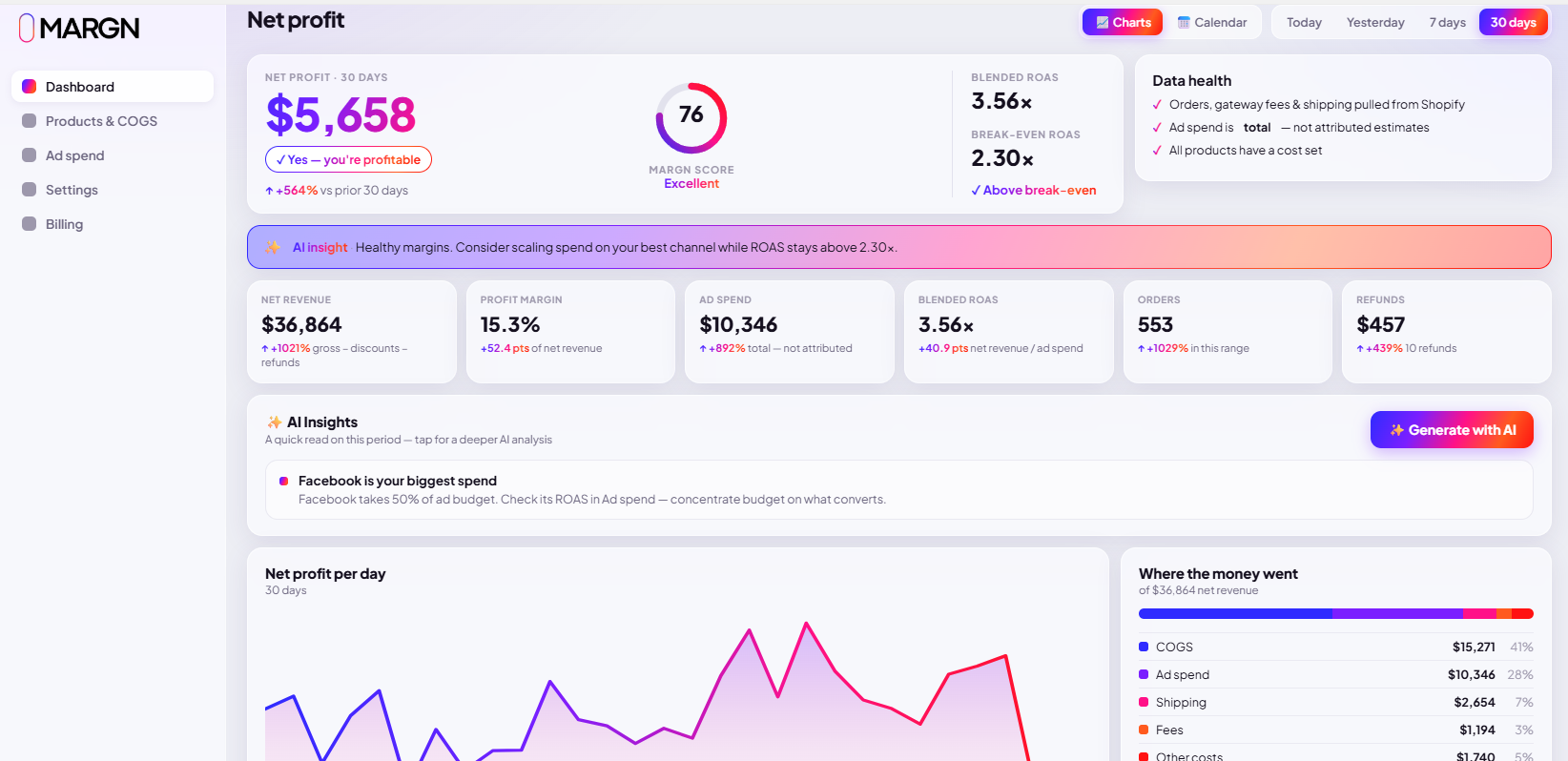Open Products & COGS page
The image size is (1568, 761).
pos(113,121)
